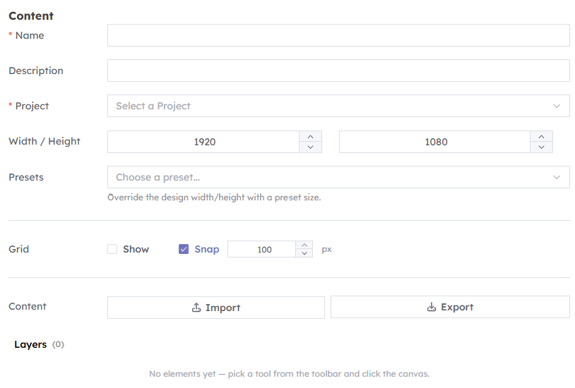Click the download icon on Export button

tap(431, 307)
